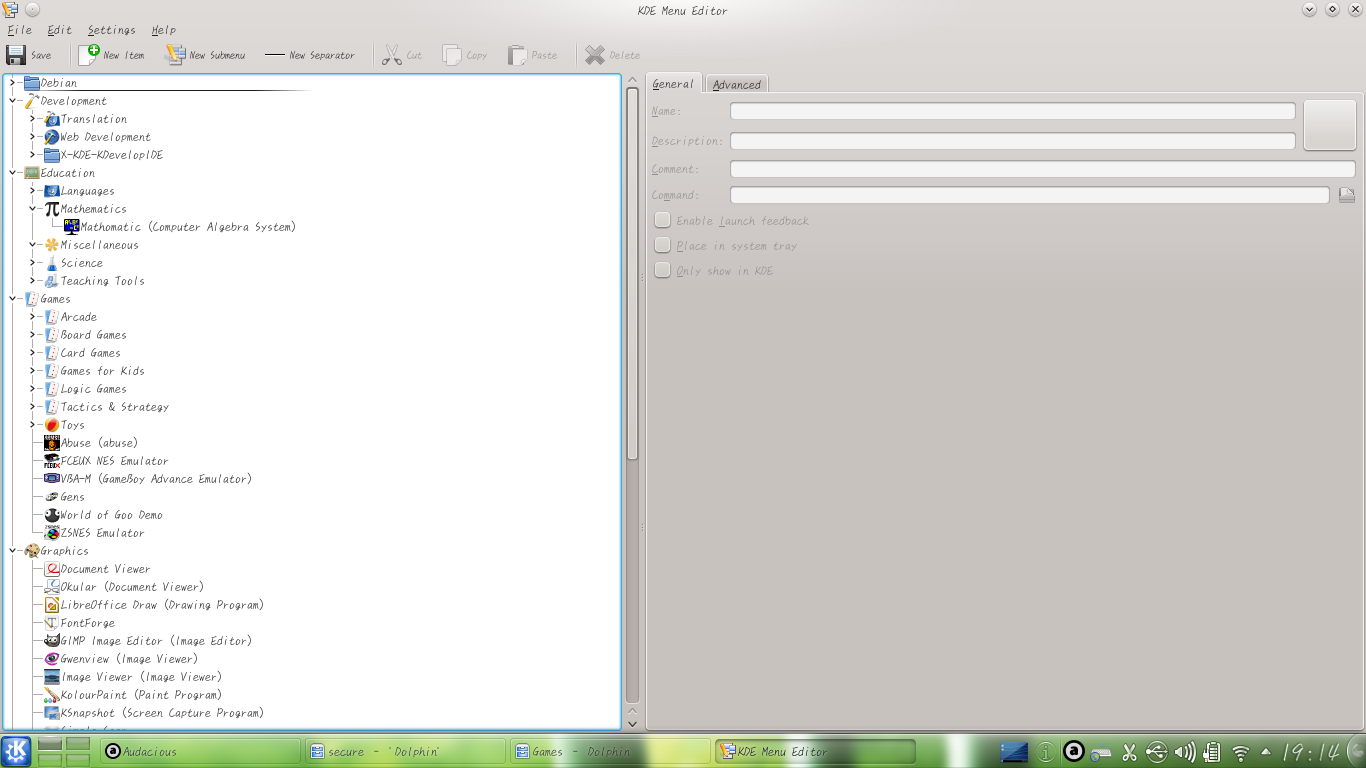Screen dimensions: 1366x768
Task: Open the File menu
Action: tap(19, 30)
